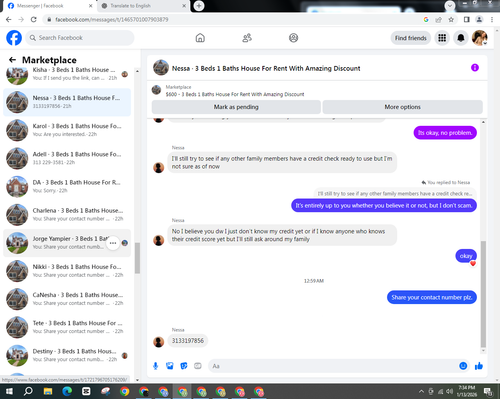Viewport: 500px width, 399px height.
Task: Switch to the Translate to English tab
Action: 143,6
